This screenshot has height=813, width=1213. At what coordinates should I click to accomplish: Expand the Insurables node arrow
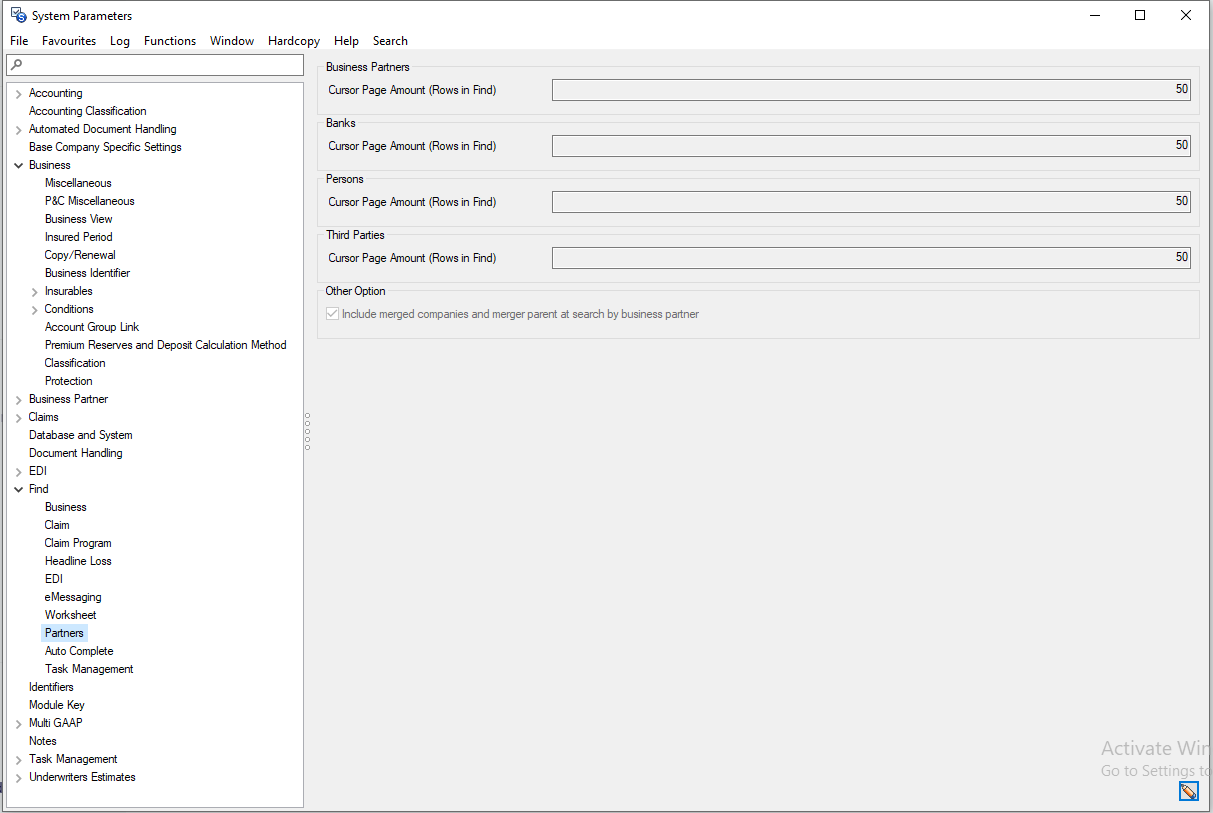pyautogui.click(x=35, y=292)
